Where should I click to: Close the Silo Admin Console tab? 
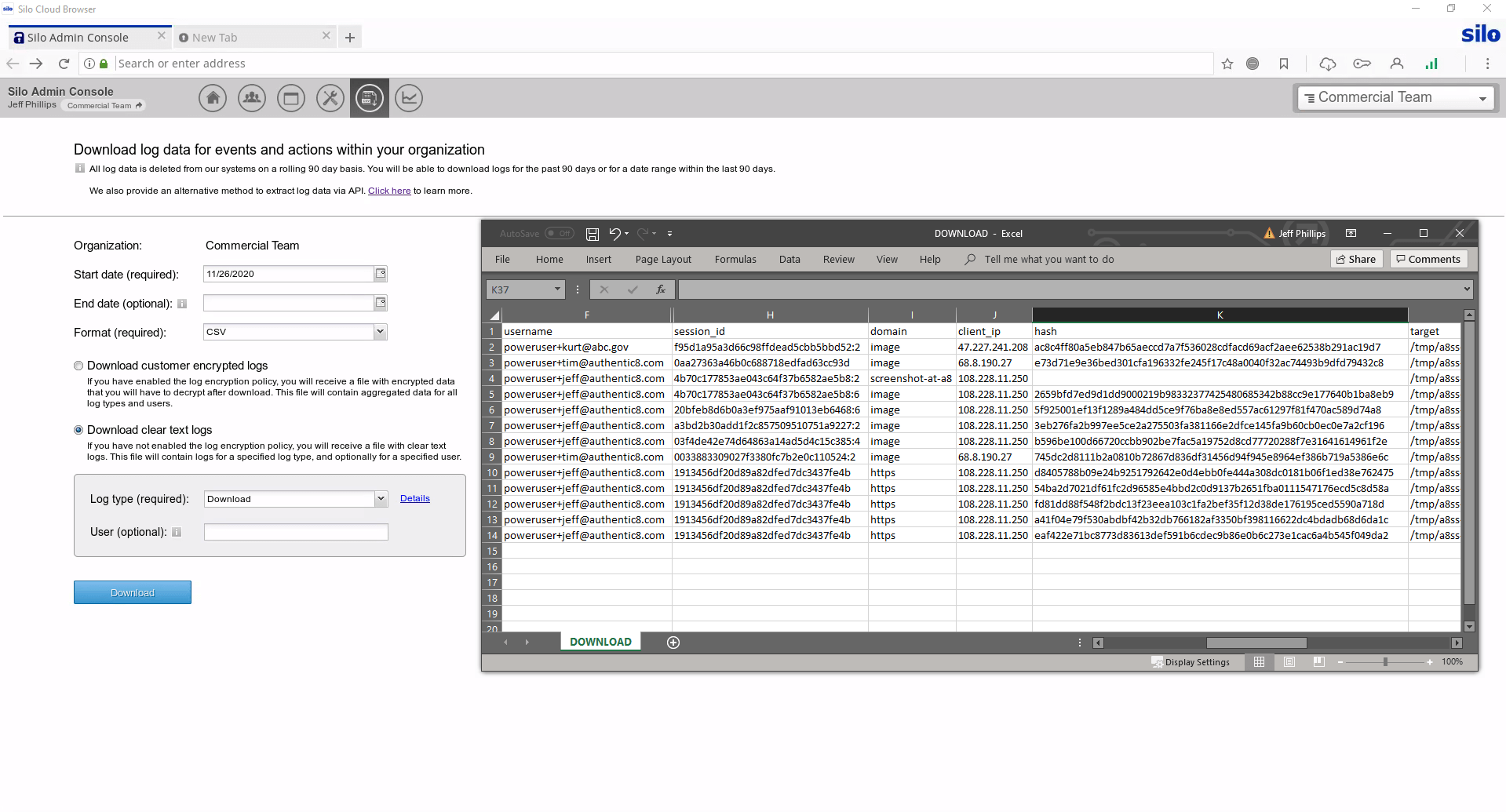click(161, 36)
